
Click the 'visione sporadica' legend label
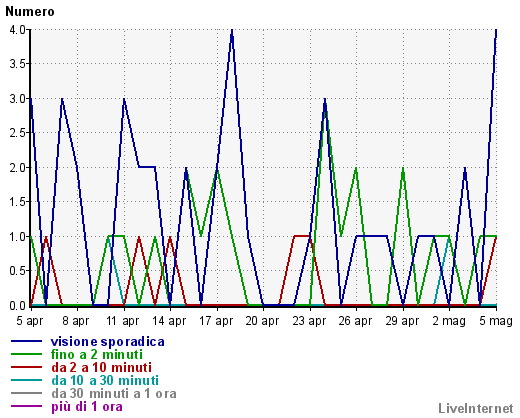pyautogui.click(x=107, y=342)
